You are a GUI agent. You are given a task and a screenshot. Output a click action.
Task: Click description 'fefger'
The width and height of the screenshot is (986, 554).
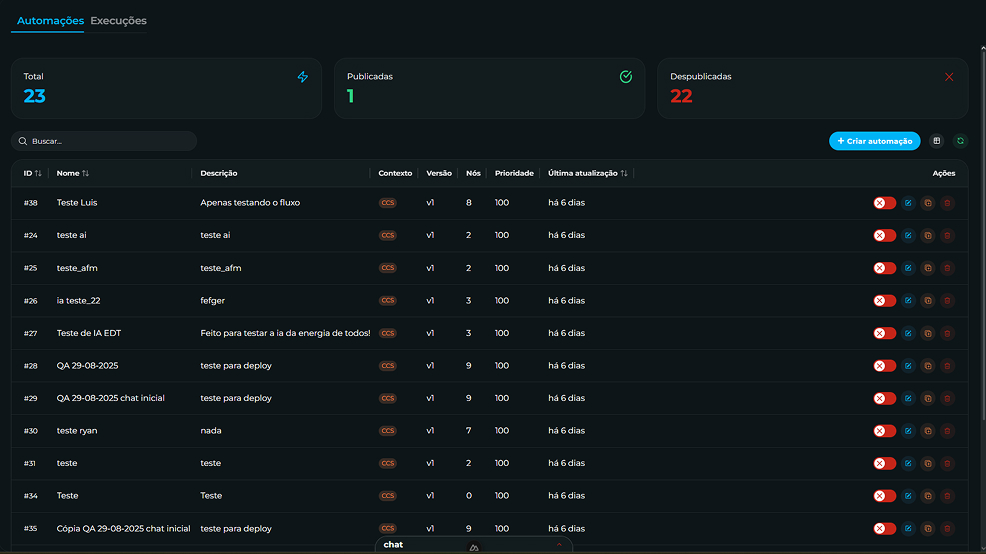(x=213, y=301)
